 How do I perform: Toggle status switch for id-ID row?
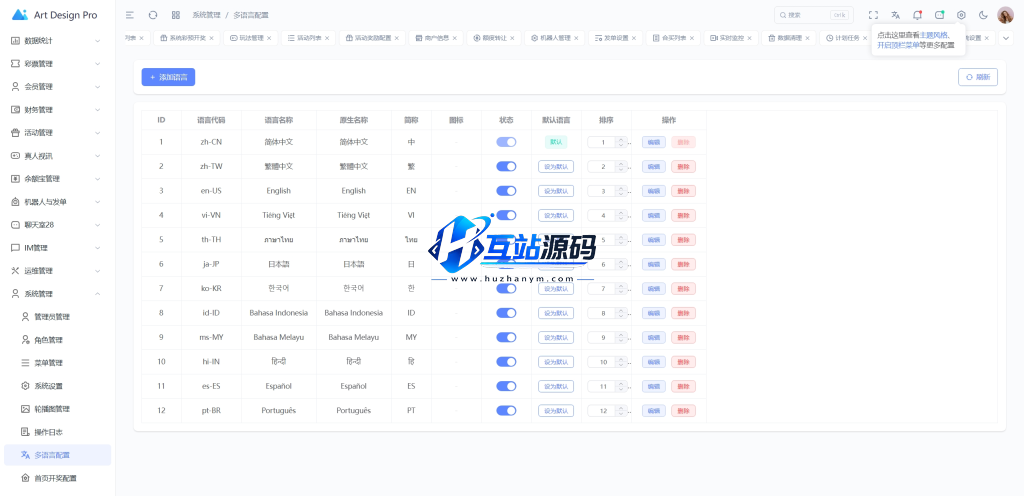(x=506, y=313)
